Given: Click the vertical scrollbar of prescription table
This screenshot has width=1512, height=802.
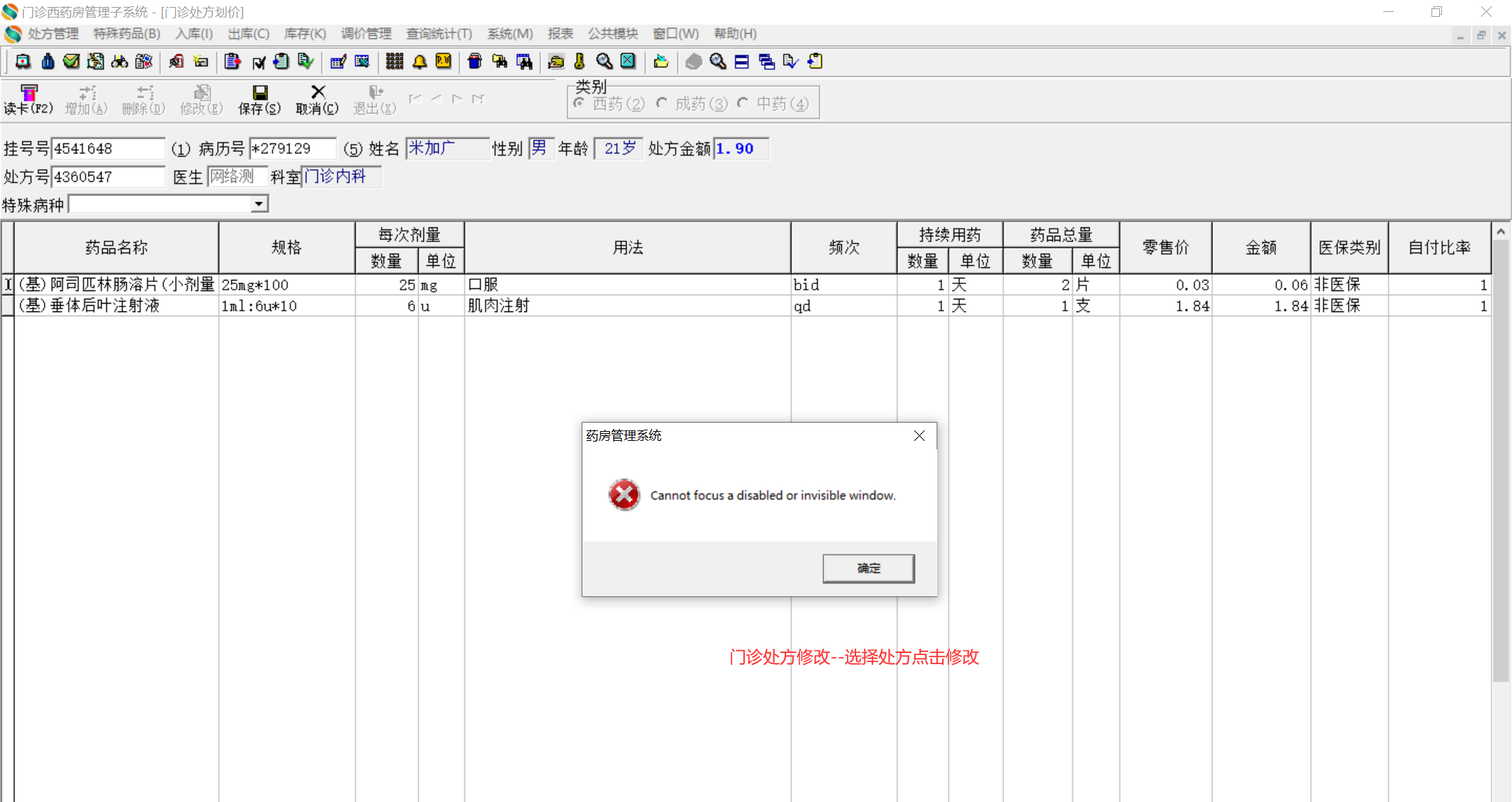Looking at the screenshot, I should tap(1500, 455).
